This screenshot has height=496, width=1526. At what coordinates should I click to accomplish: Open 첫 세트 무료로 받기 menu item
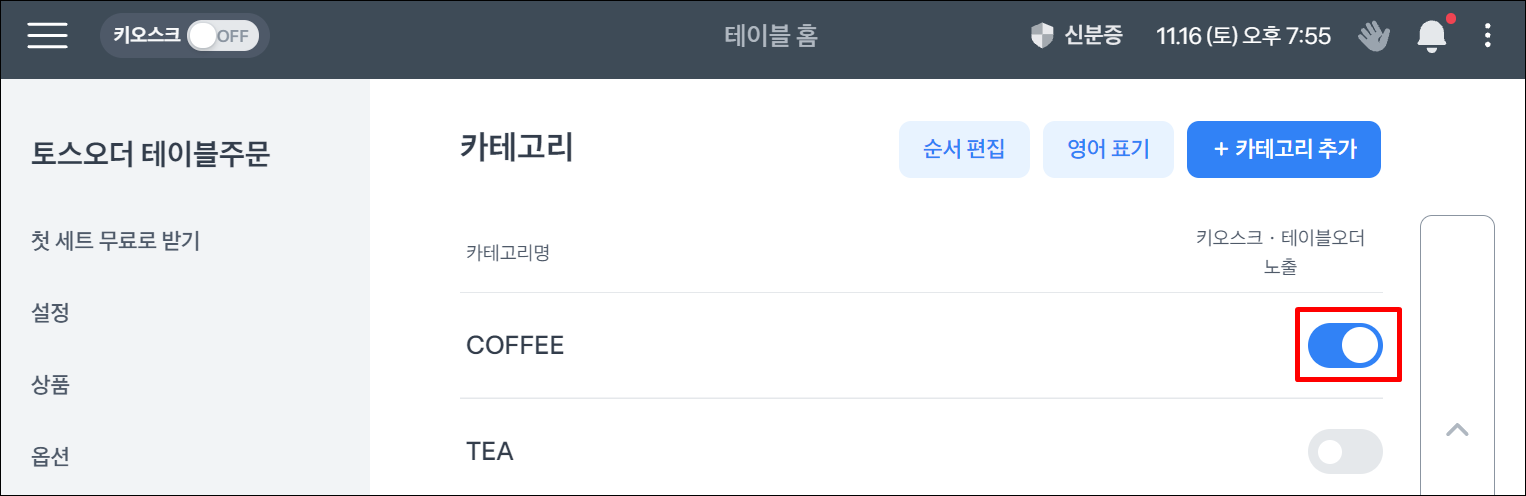tap(116, 241)
